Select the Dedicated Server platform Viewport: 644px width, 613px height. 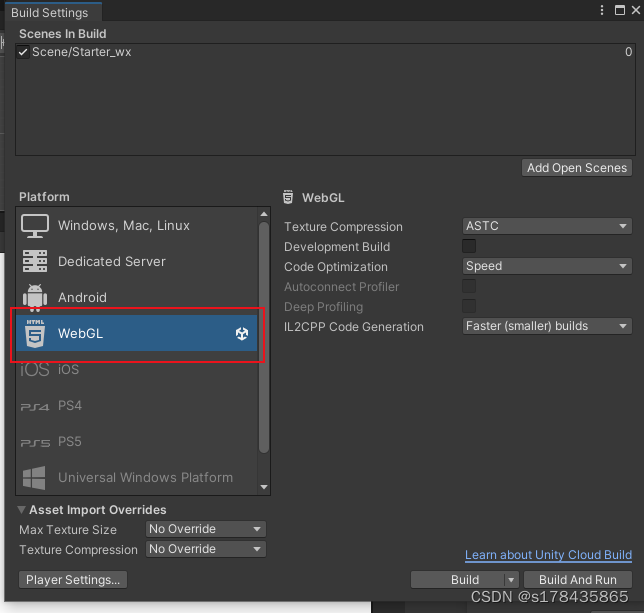click(x=137, y=261)
